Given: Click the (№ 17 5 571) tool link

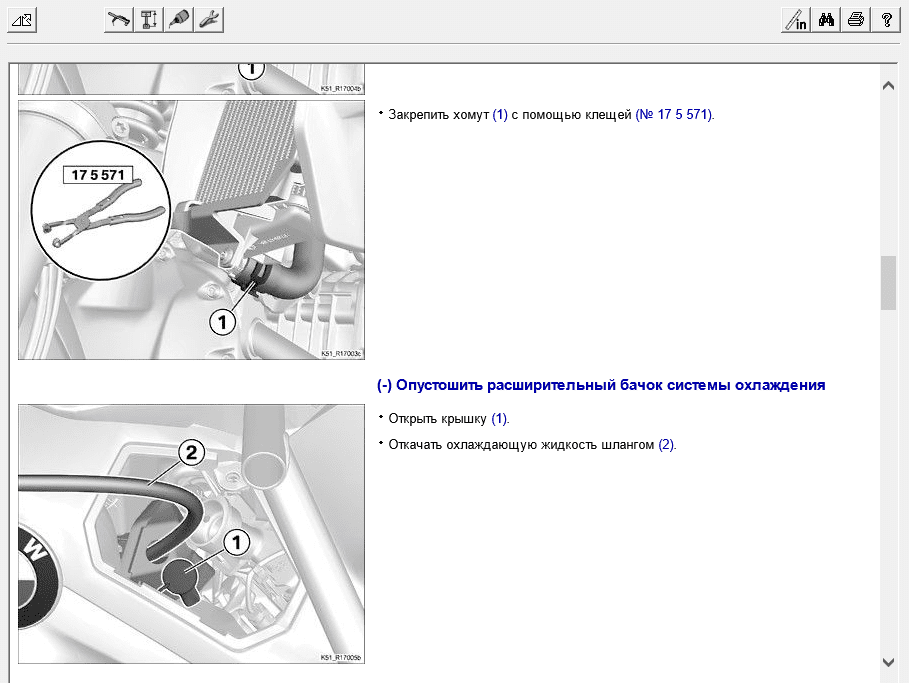Looking at the screenshot, I should (x=673, y=114).
